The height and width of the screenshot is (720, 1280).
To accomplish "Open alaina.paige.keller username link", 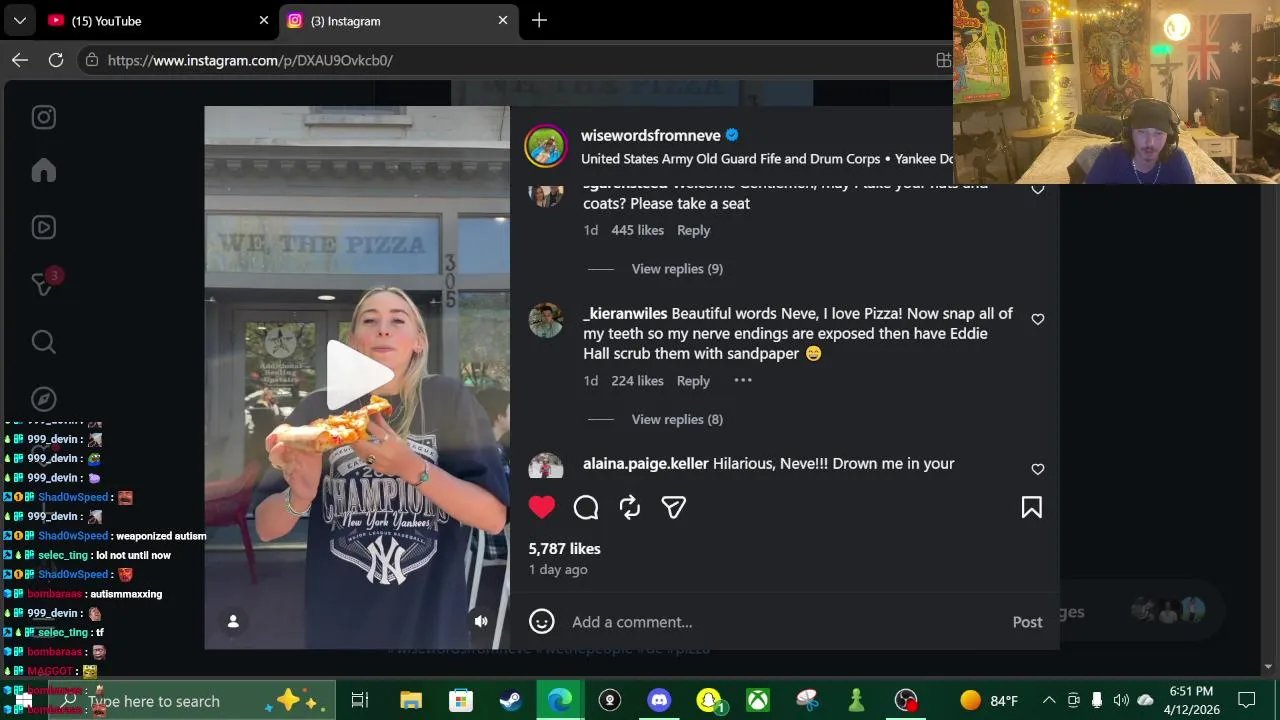I will click(646, 464).
